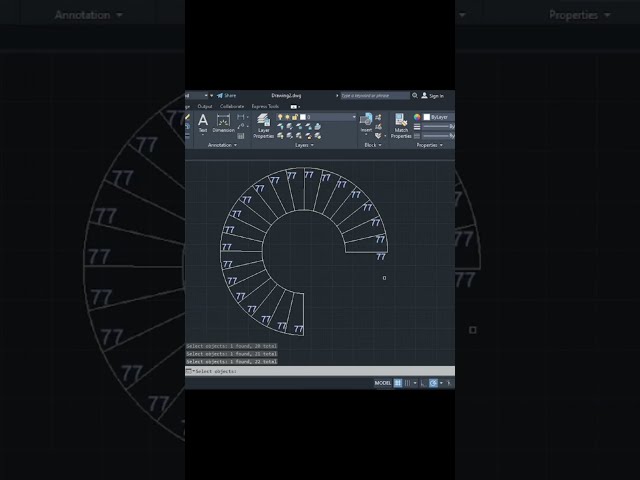Open ribbon minimize options dropdown arrow

point(299,107)
